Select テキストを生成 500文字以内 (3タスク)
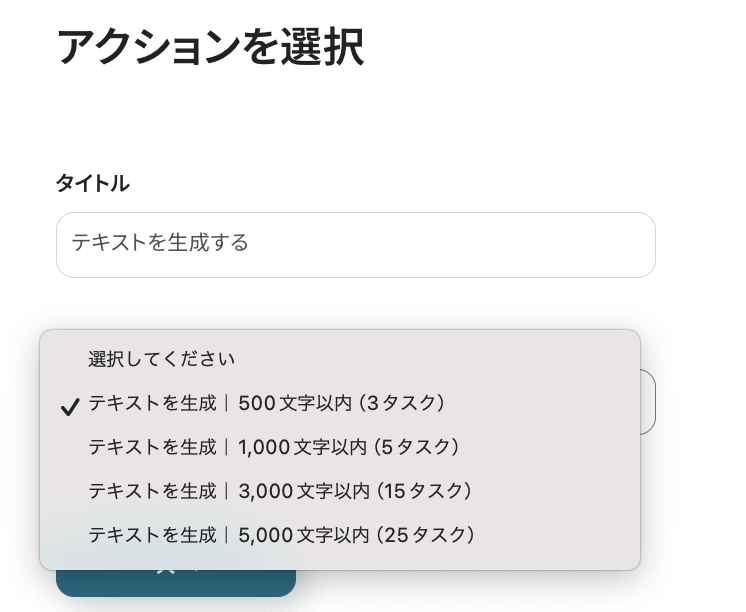 pos(266,403)
